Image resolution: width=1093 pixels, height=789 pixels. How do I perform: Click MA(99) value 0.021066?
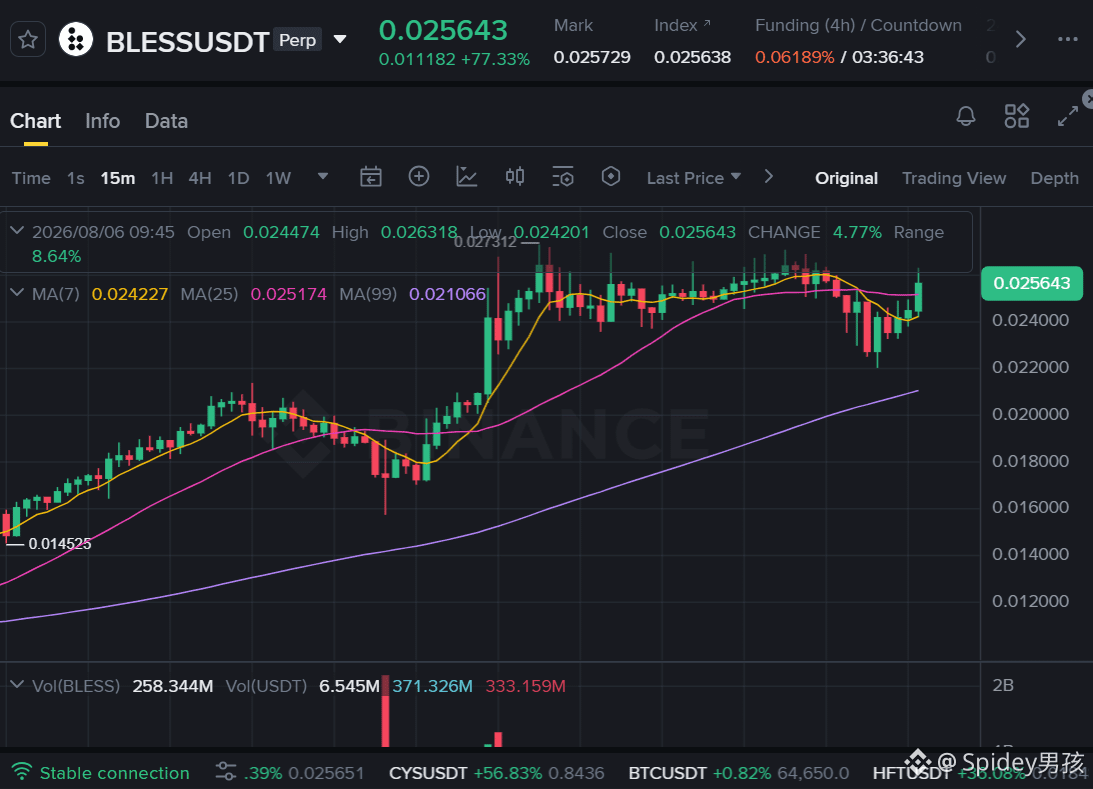447,294
